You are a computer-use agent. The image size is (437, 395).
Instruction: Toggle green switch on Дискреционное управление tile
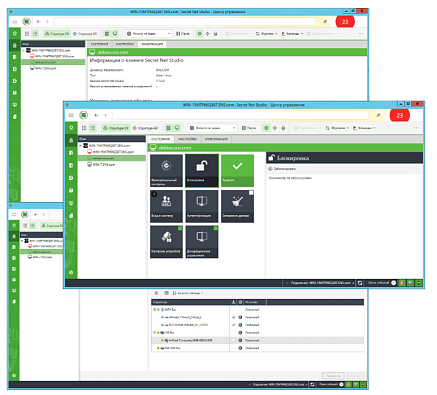[216, 228]
